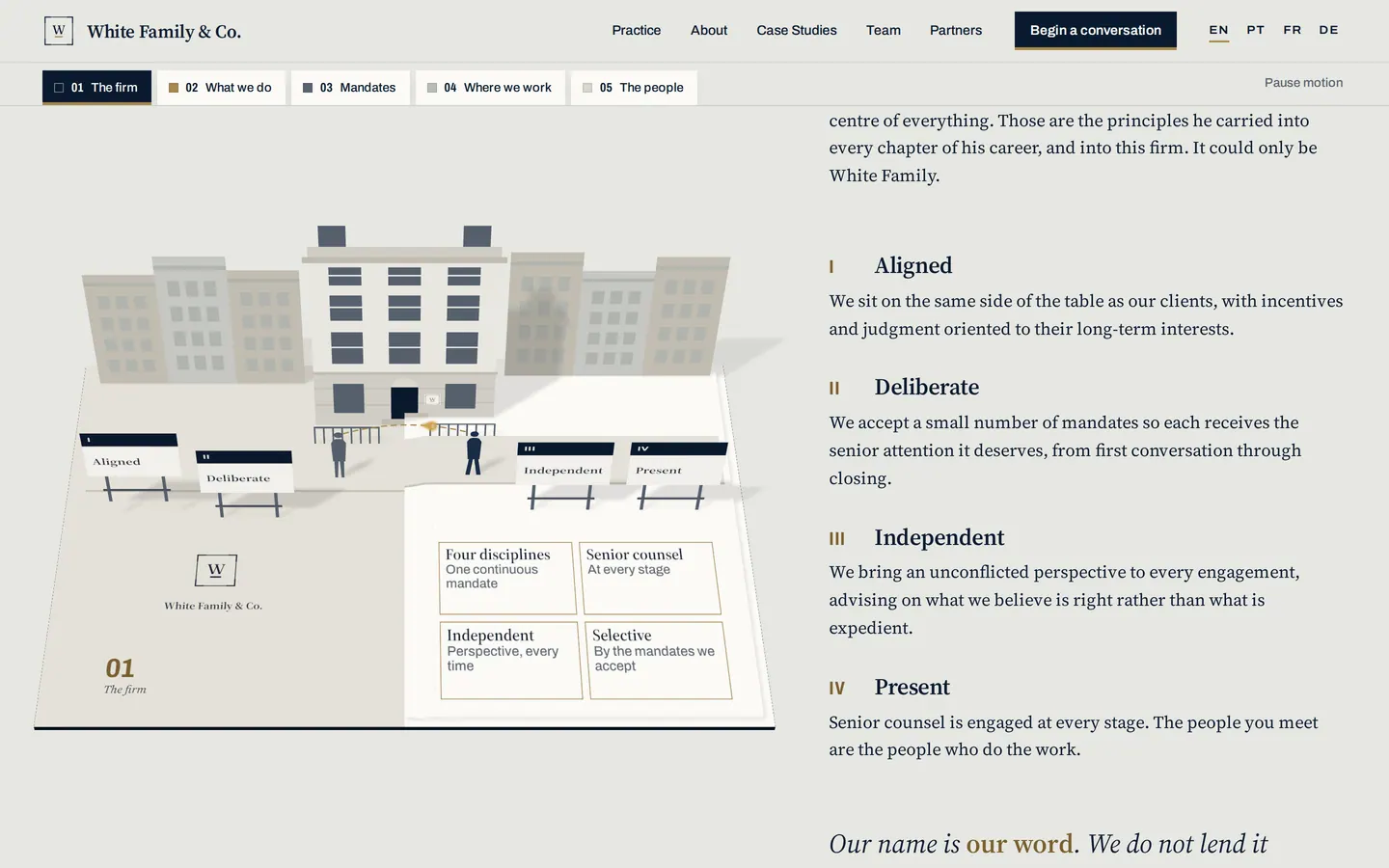Switch language to PT
1389x868 pixels.
1255,30
